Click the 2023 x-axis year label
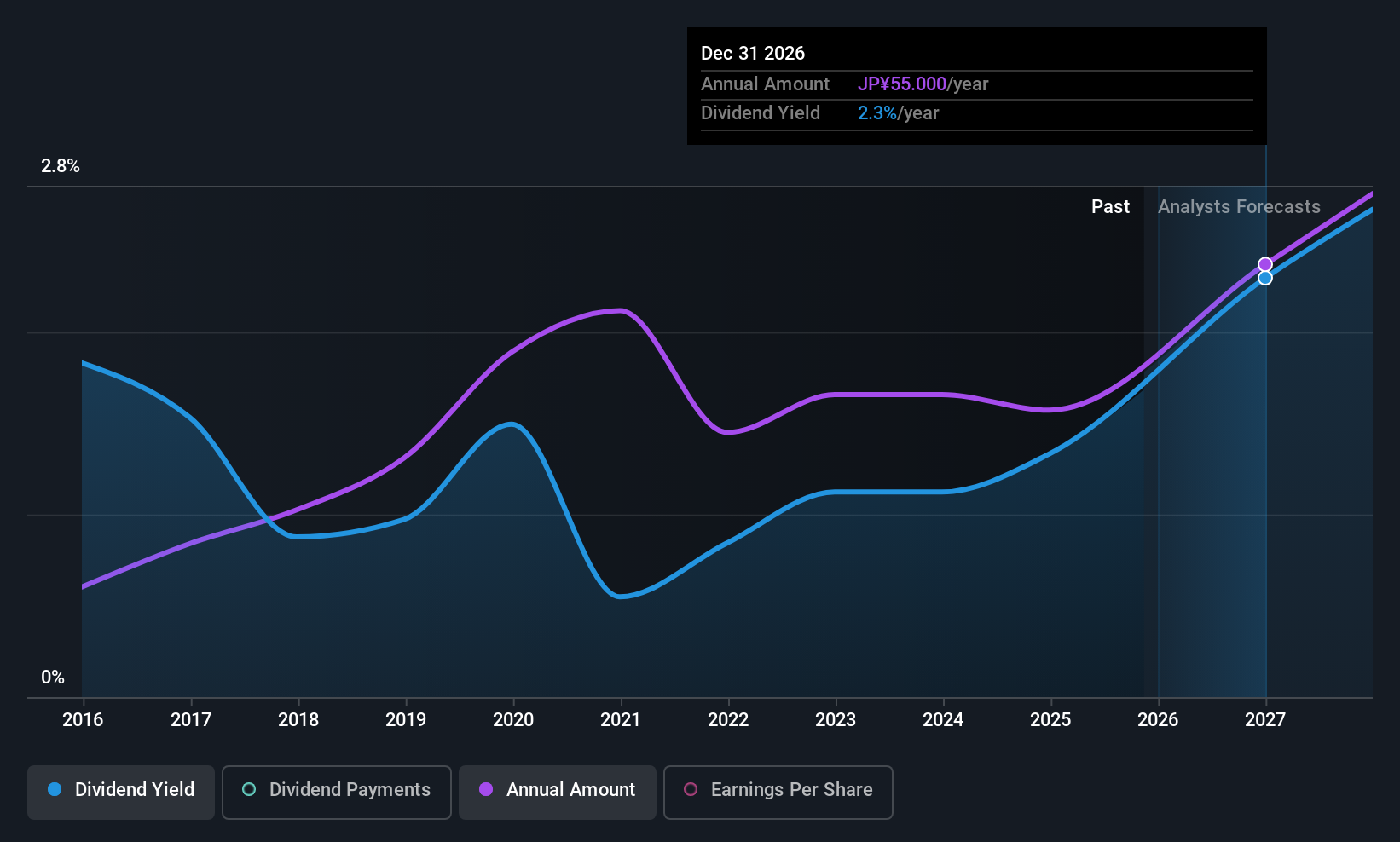This screenshot has width=1400, height=842. tap(836, 720)
